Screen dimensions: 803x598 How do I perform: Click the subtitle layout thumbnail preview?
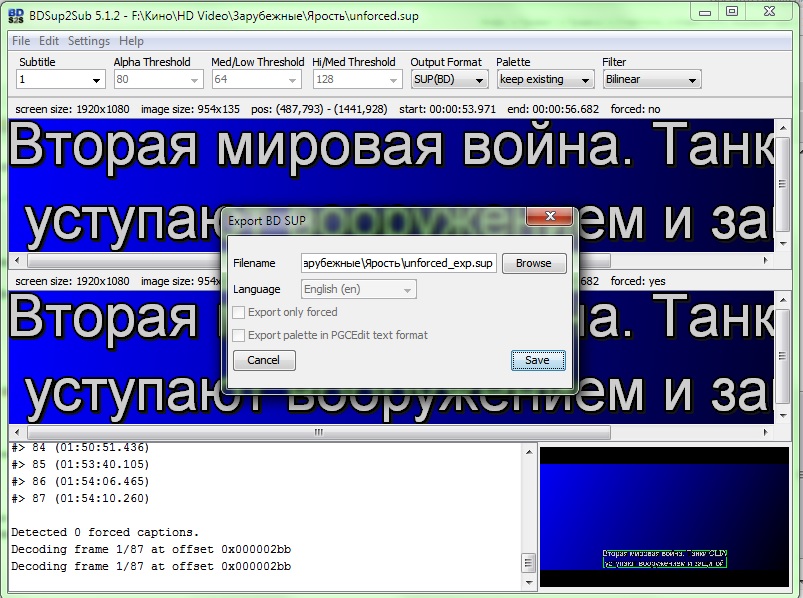664,517
